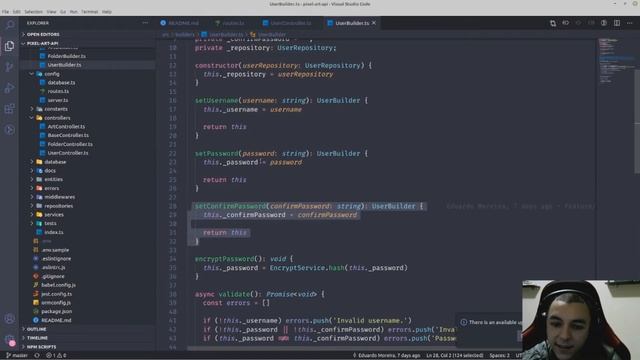The width and height of the screenshot is (640, 360).
Task: Open FolderBuilder.ts in explorer
Action: click(x=67, y=56)
